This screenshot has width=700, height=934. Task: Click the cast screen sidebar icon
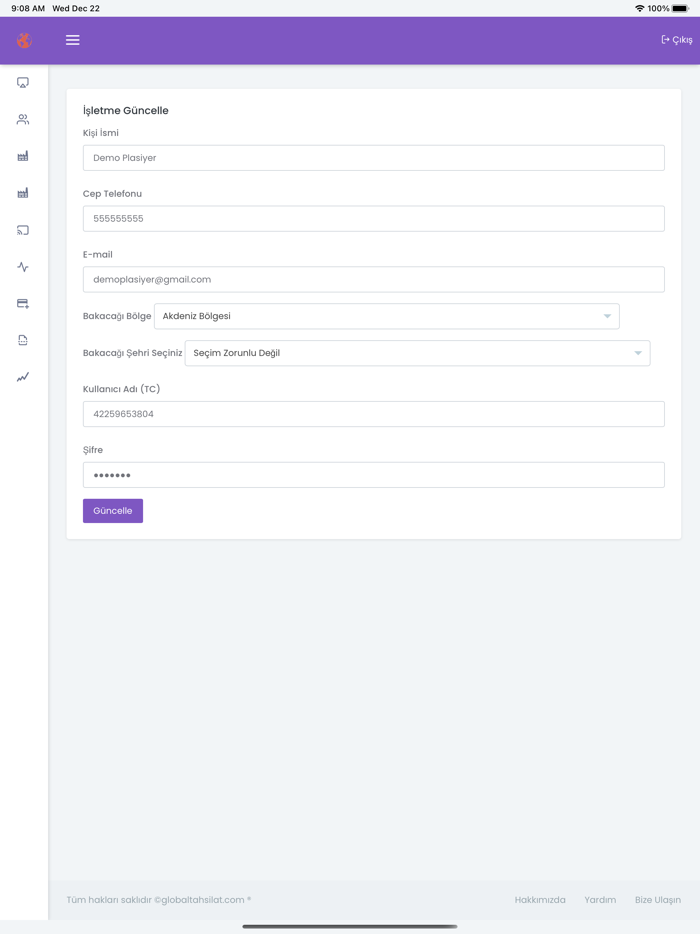point(23,230)
